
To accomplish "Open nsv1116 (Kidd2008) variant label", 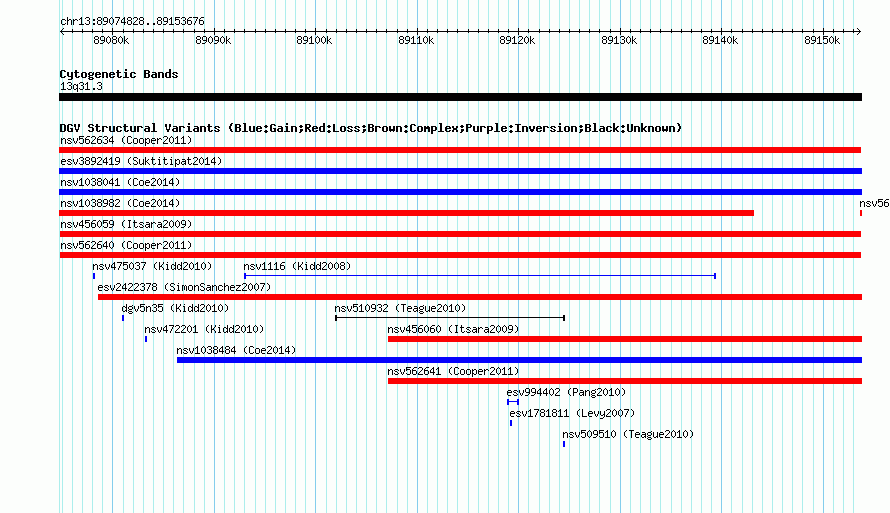I will tap(297, 266).
